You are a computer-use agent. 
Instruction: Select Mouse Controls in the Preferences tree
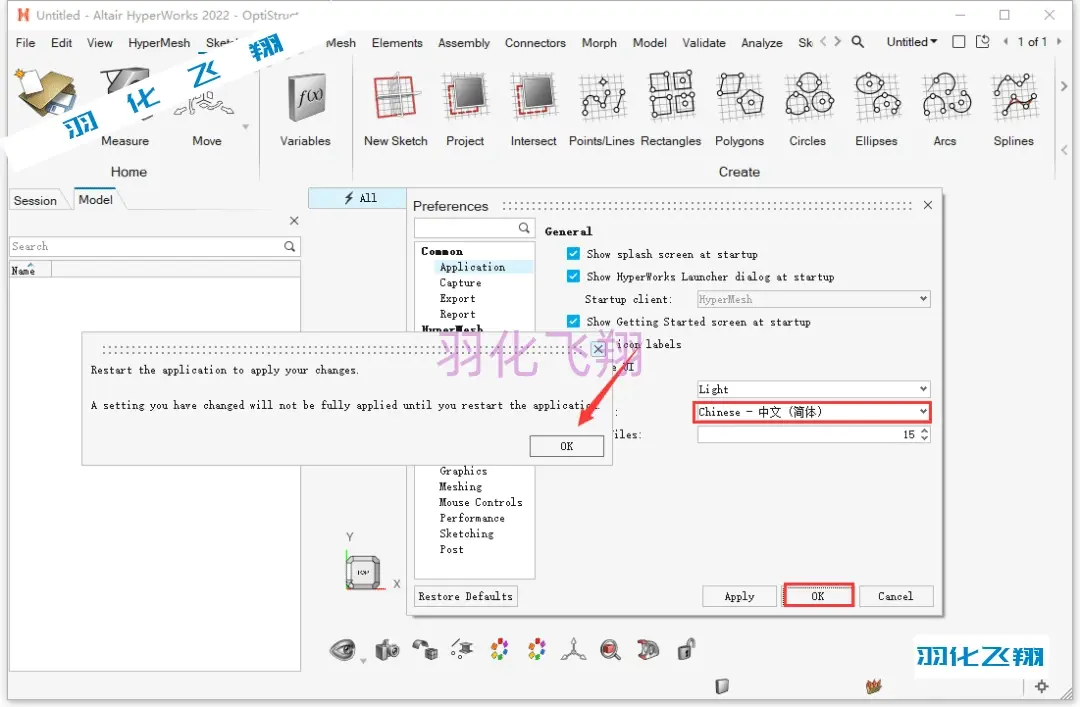(481, 502)
